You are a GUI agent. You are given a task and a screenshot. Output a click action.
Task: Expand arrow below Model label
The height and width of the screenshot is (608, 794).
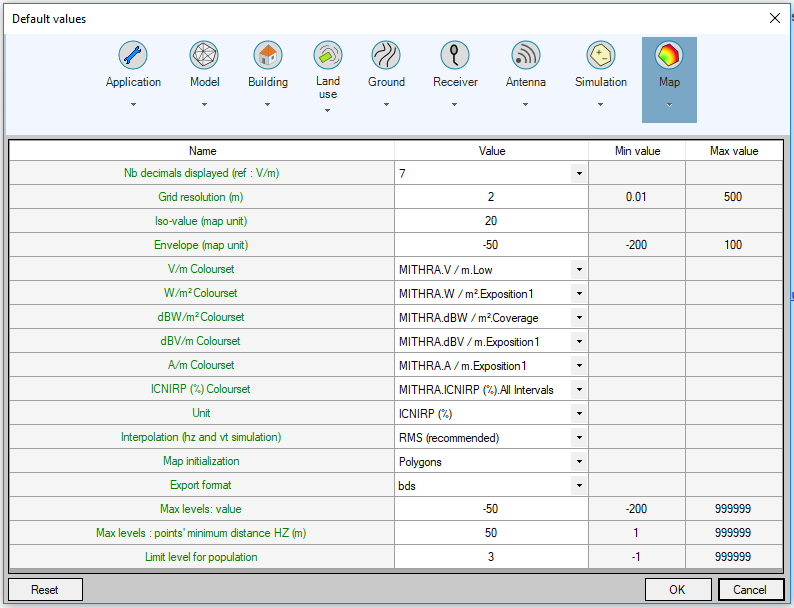204,105
